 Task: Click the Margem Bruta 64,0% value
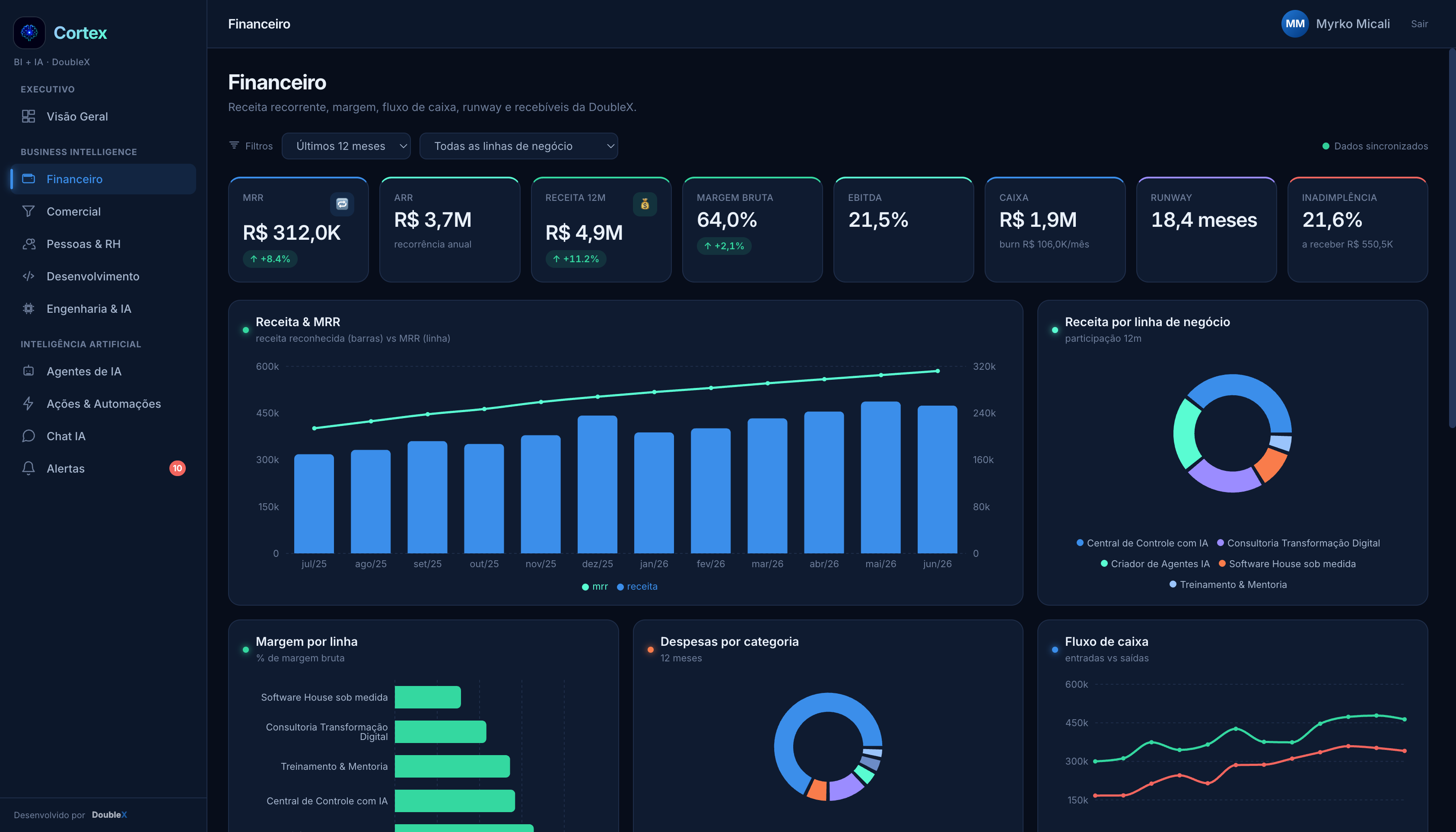click(727, 219)
